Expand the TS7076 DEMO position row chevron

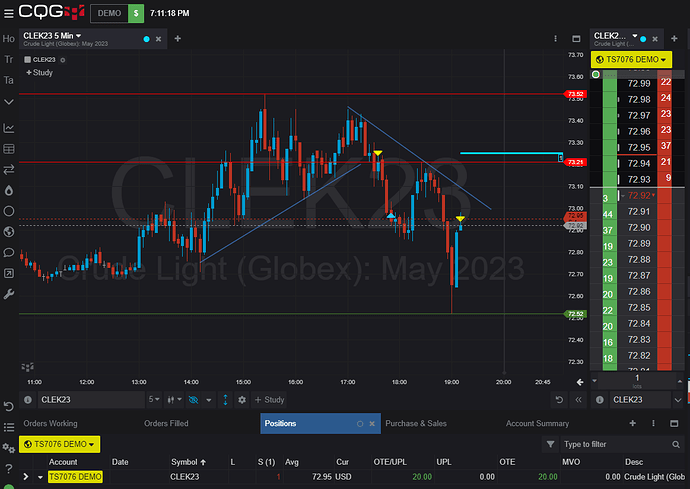(26, 477)
